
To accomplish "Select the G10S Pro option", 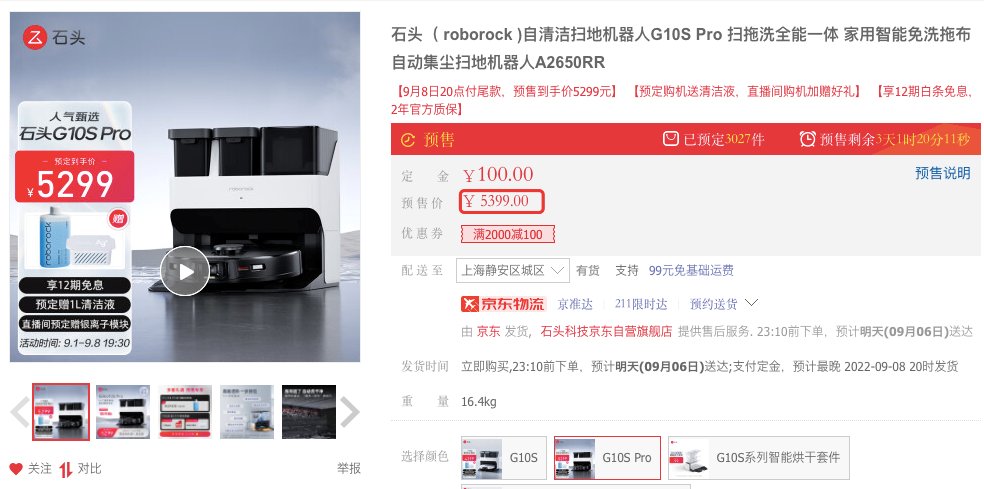I will pyautogui.click(x=607, y=458).
